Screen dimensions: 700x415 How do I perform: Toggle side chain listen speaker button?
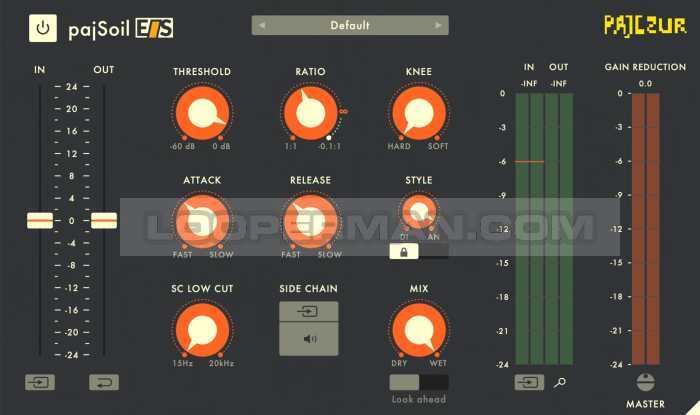pos(308,339)
